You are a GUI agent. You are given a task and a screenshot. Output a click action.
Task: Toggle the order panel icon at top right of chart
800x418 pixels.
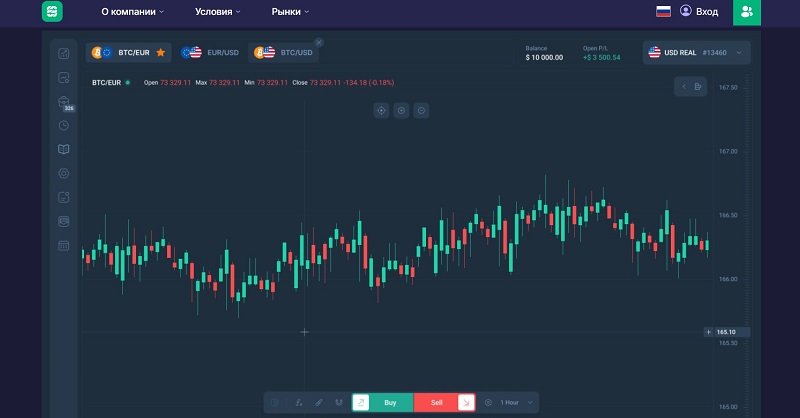coord(698,87)
